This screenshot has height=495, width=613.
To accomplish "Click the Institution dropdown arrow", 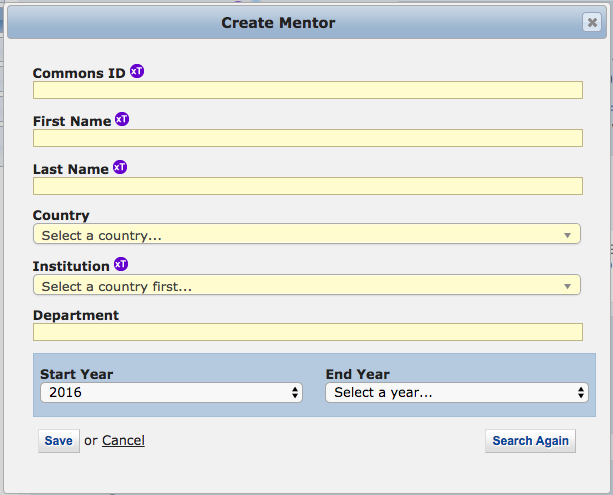I will [x=567, y=286].
